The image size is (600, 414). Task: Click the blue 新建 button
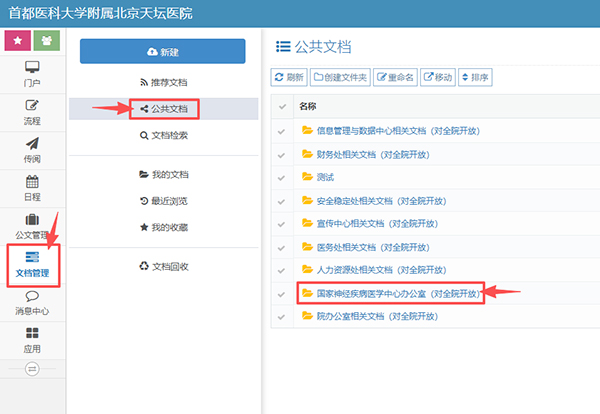[x=162, y=51]
